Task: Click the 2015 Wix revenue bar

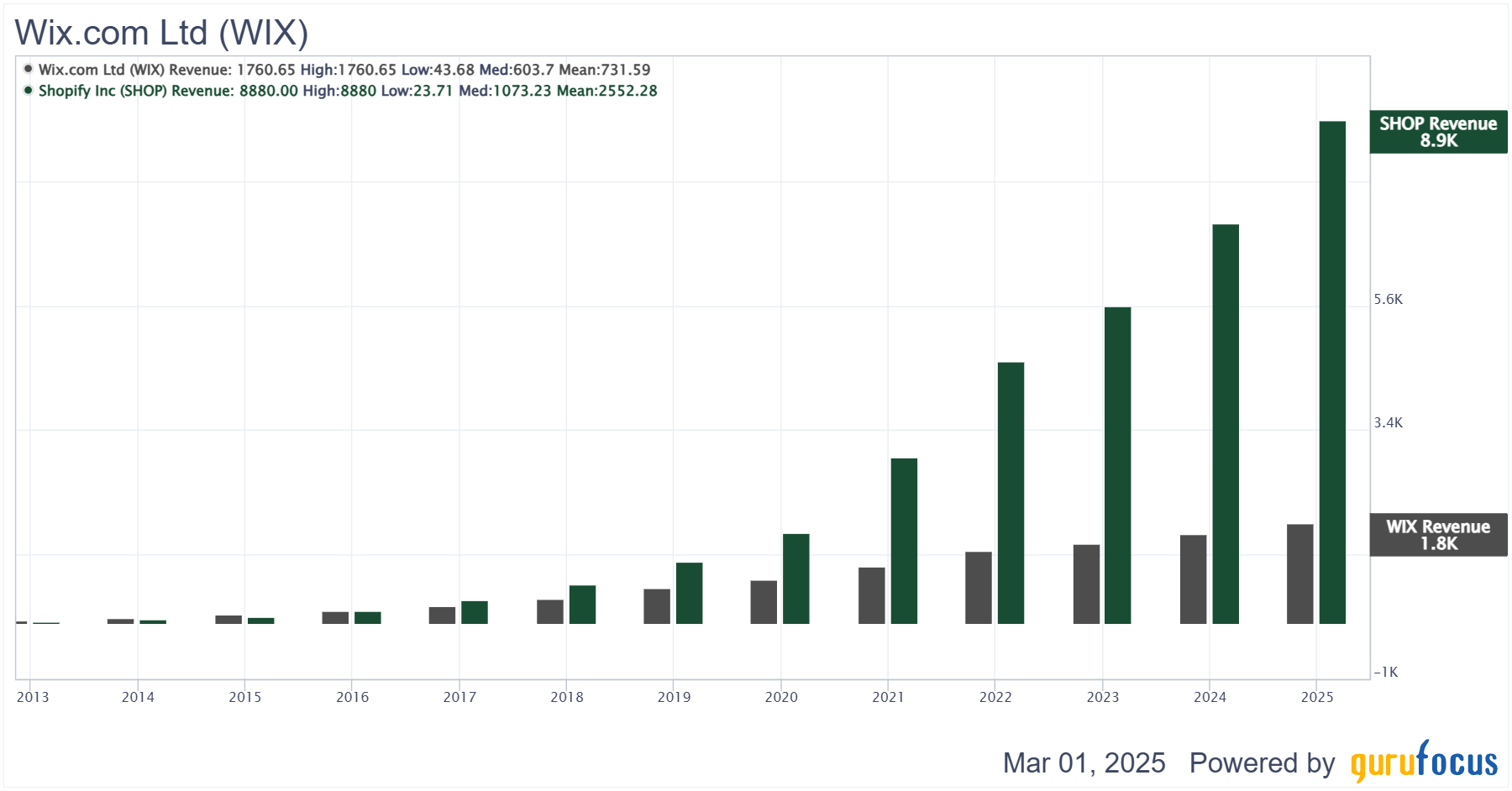Action: pos(228,620)
